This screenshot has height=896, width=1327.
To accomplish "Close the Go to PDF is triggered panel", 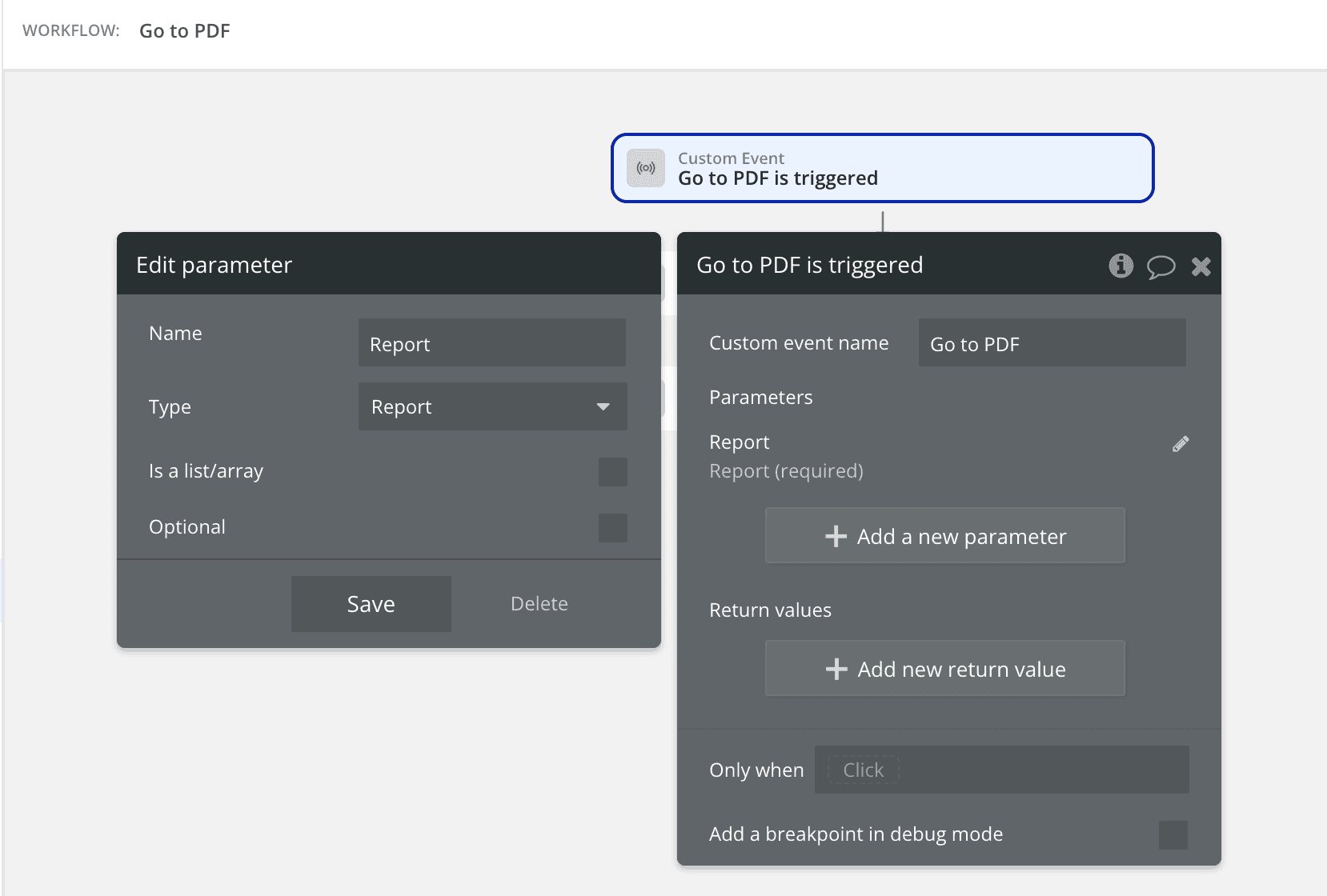I will point(1201,266).
